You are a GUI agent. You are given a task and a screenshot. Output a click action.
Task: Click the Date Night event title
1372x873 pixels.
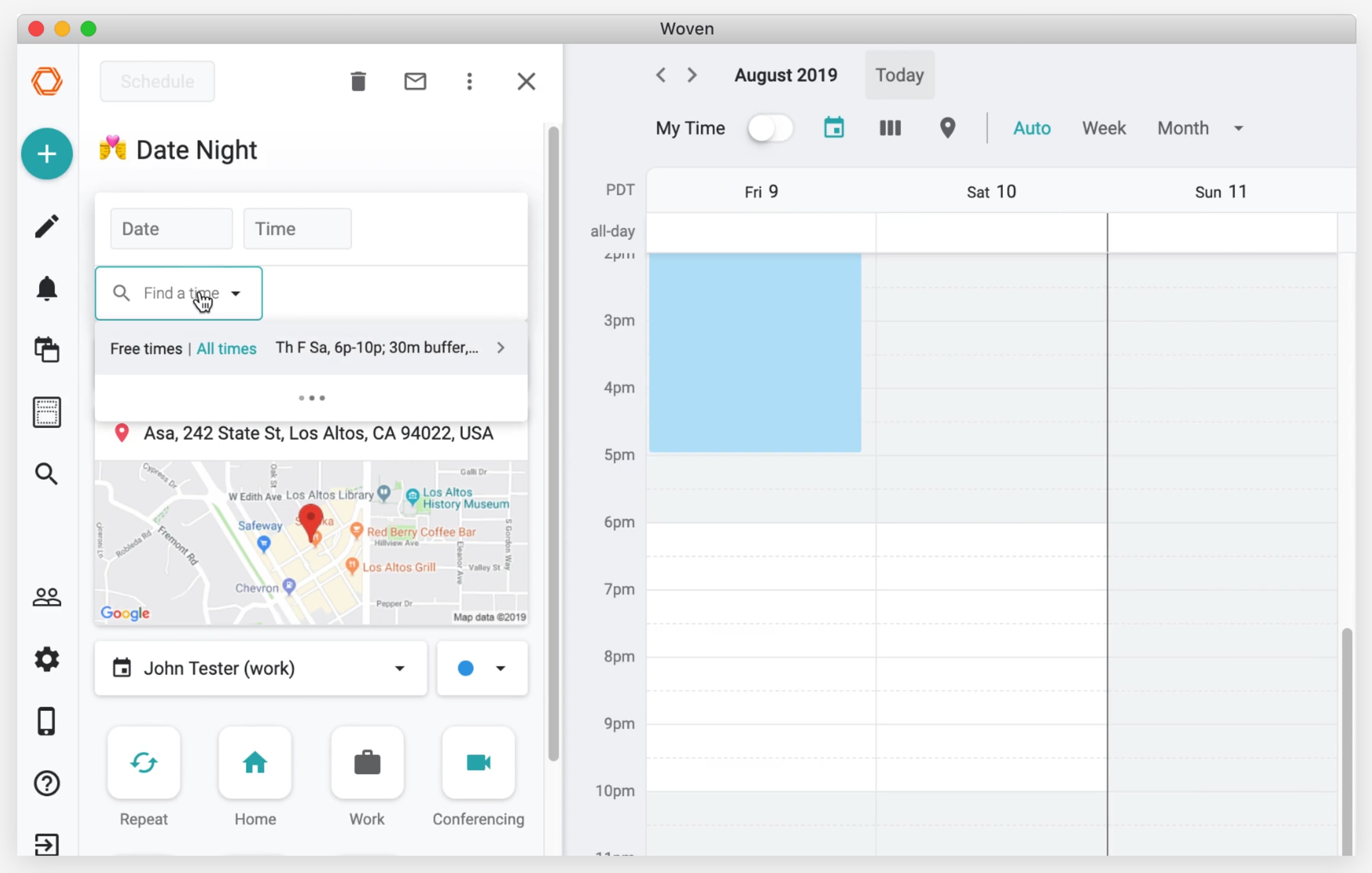pyautogui.click(x=196, y=151)
